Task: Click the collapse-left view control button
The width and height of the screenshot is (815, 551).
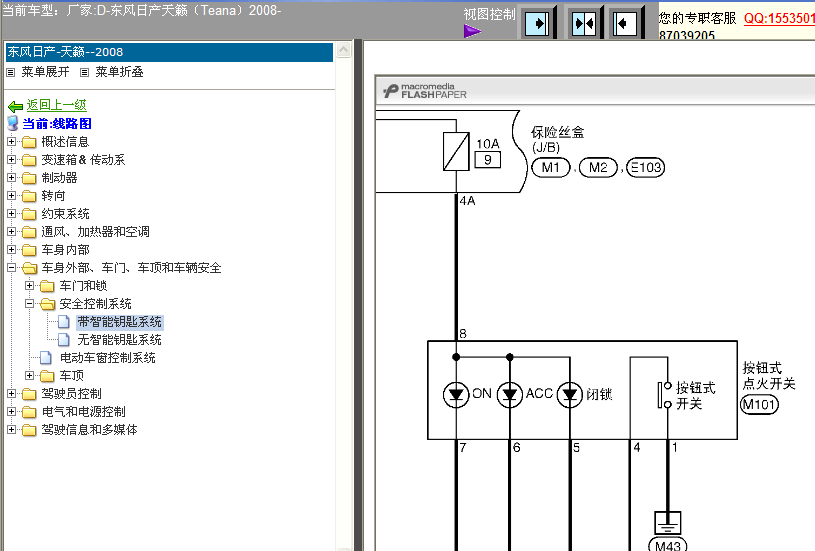Action: [x=625, y=23]
